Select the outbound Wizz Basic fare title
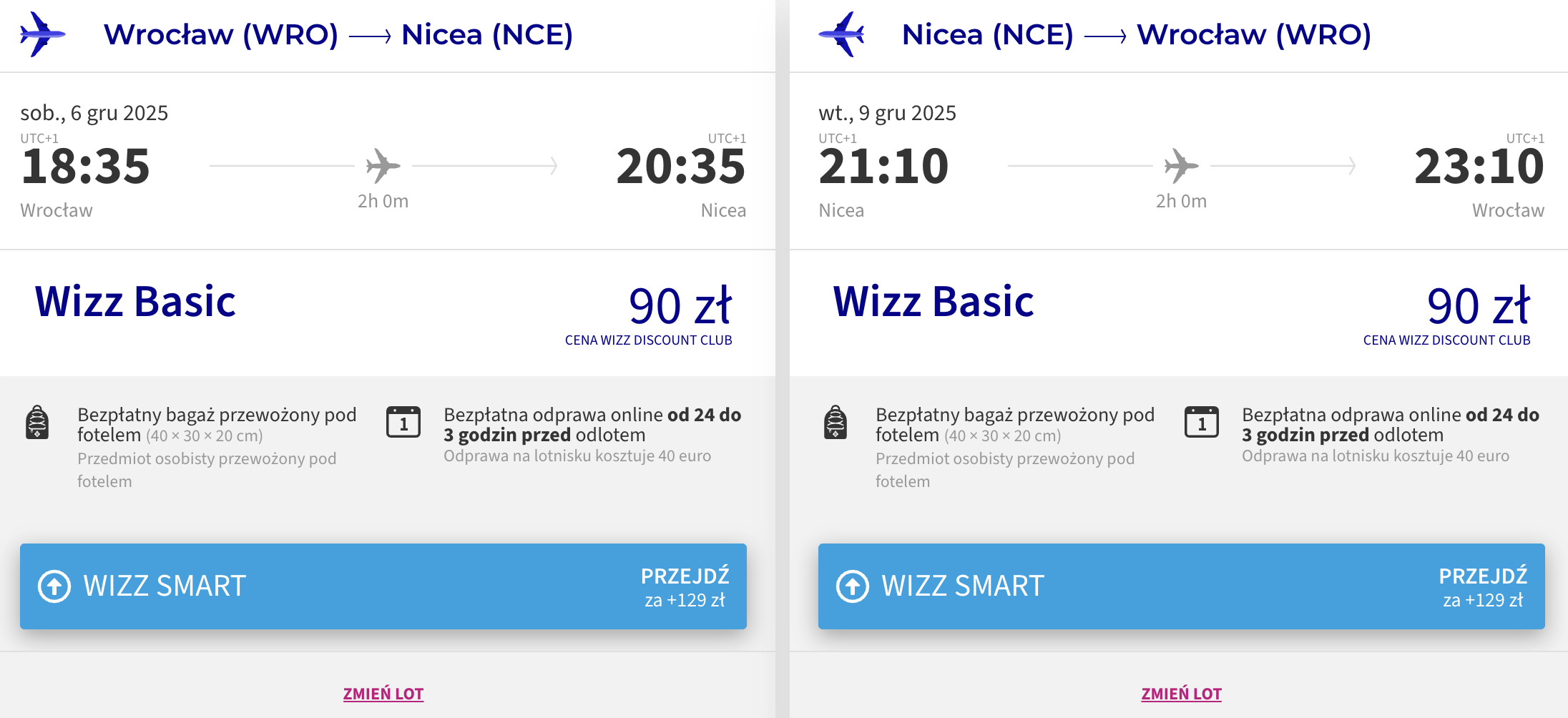 coord(135,301)
